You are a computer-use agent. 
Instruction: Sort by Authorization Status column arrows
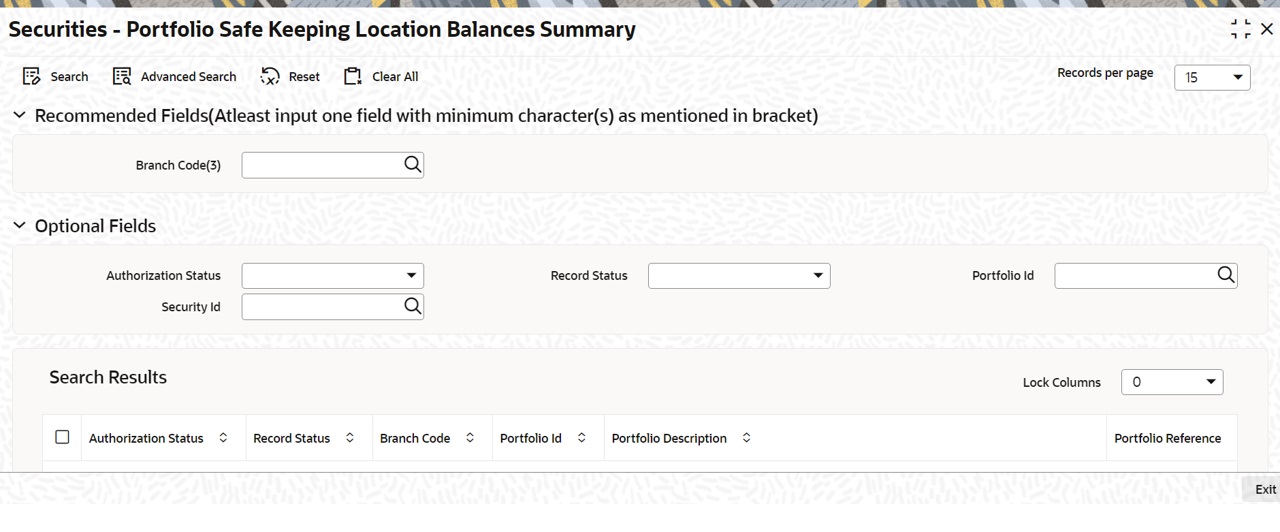223,438
